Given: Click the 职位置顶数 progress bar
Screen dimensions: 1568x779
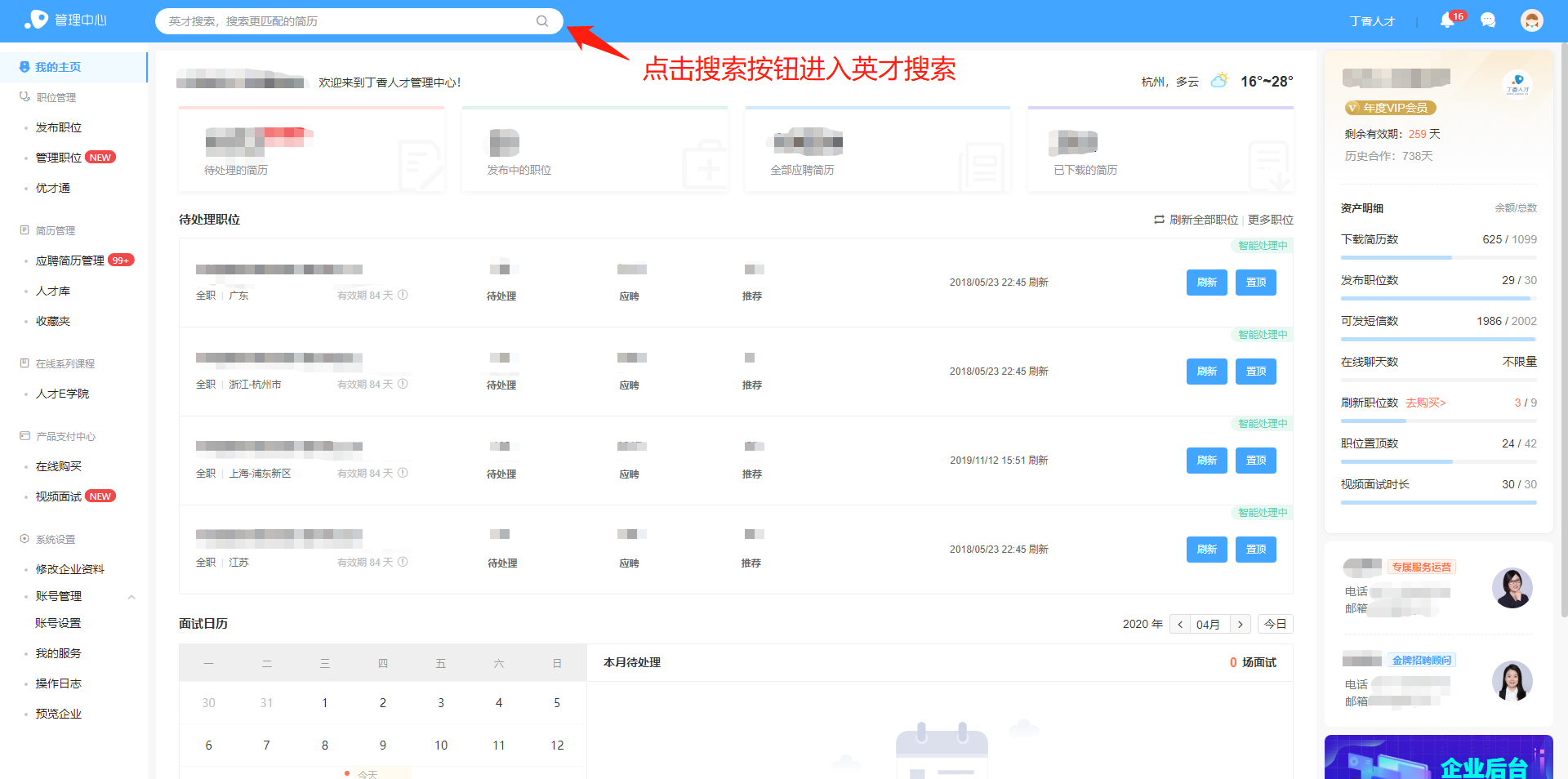Looking at the screenshot, I should (1439, 461).
